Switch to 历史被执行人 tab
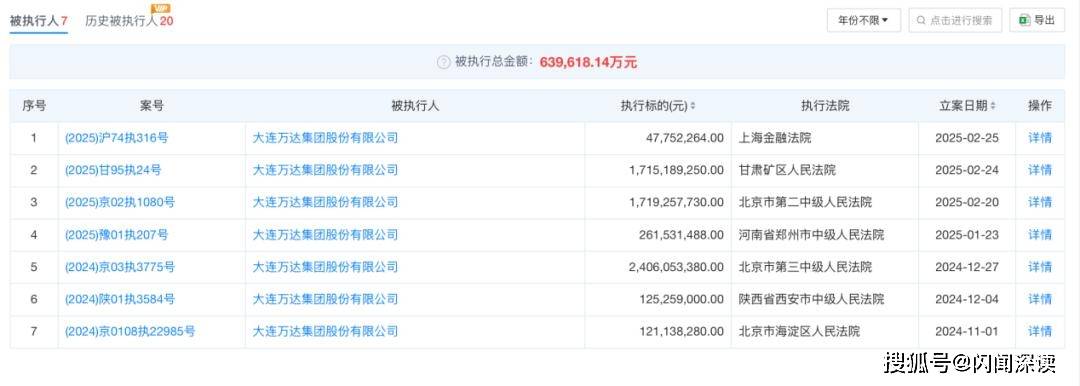The width and height of the screenshot is (1080, 386). [x=129, y=21]
